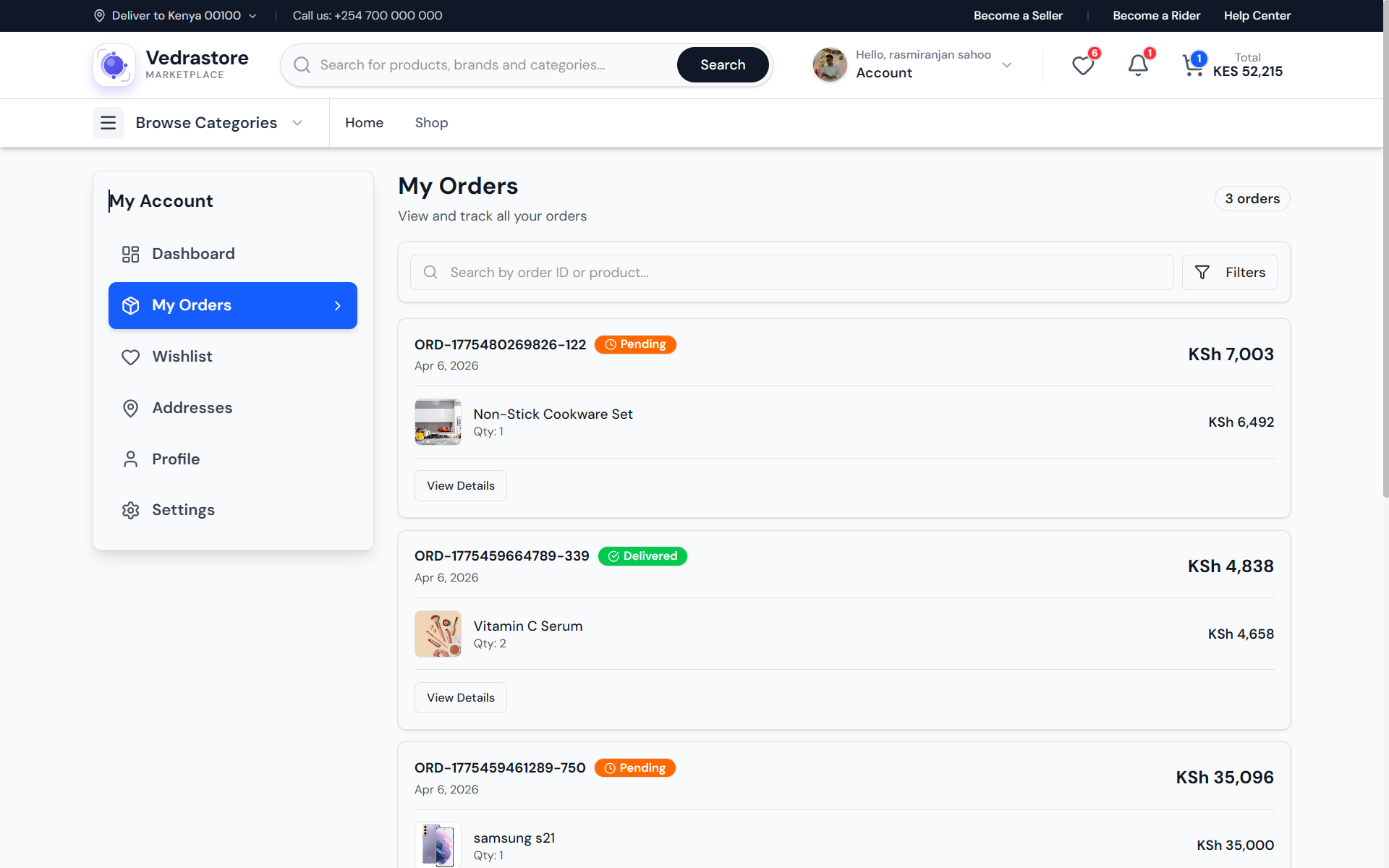Viewport: 1389px width, 868px height.
Task: Click the KSh 35,096 order total
Action: pyautogui.click(x=1225, y=778)
